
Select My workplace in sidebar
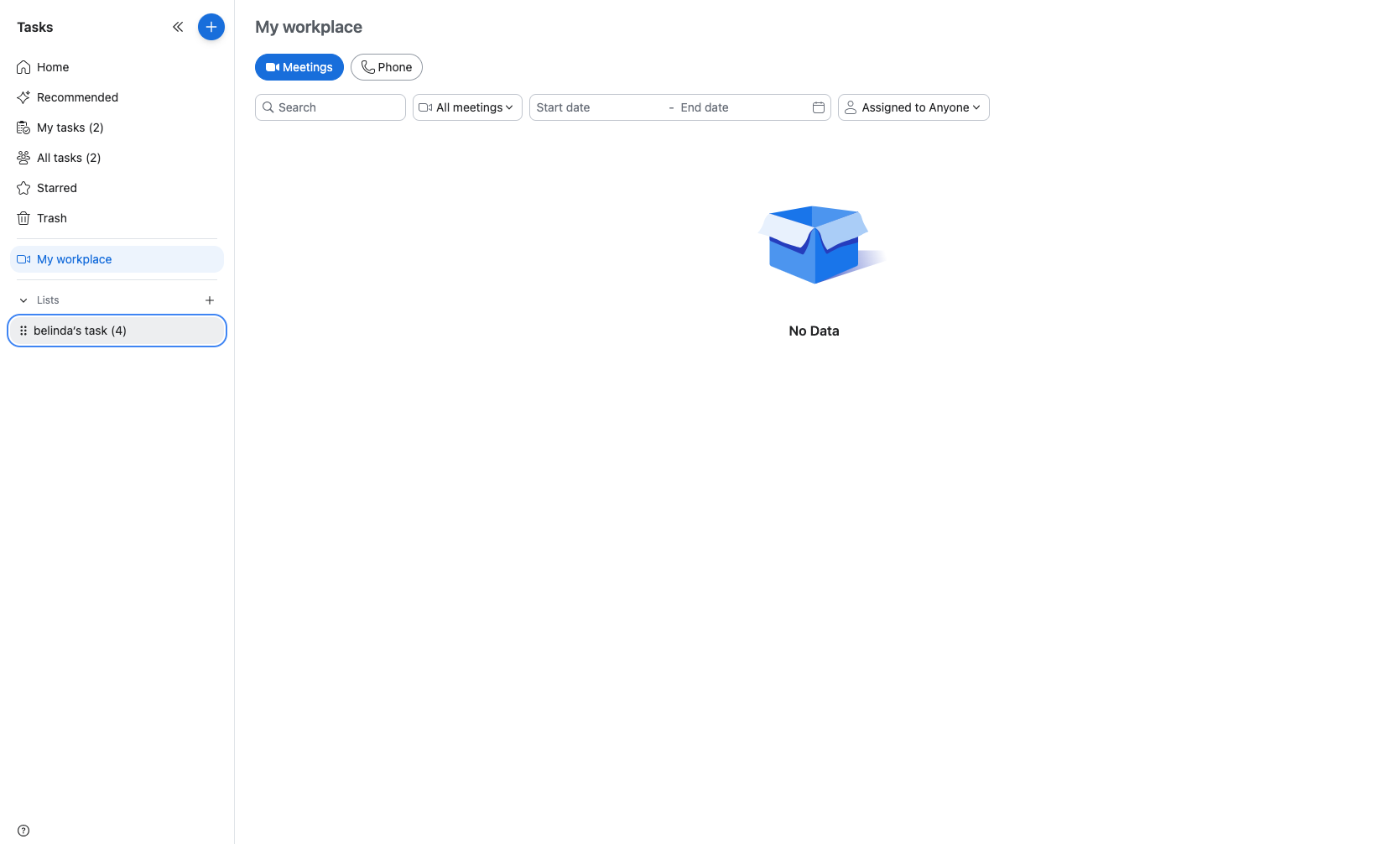click(117, 259)
